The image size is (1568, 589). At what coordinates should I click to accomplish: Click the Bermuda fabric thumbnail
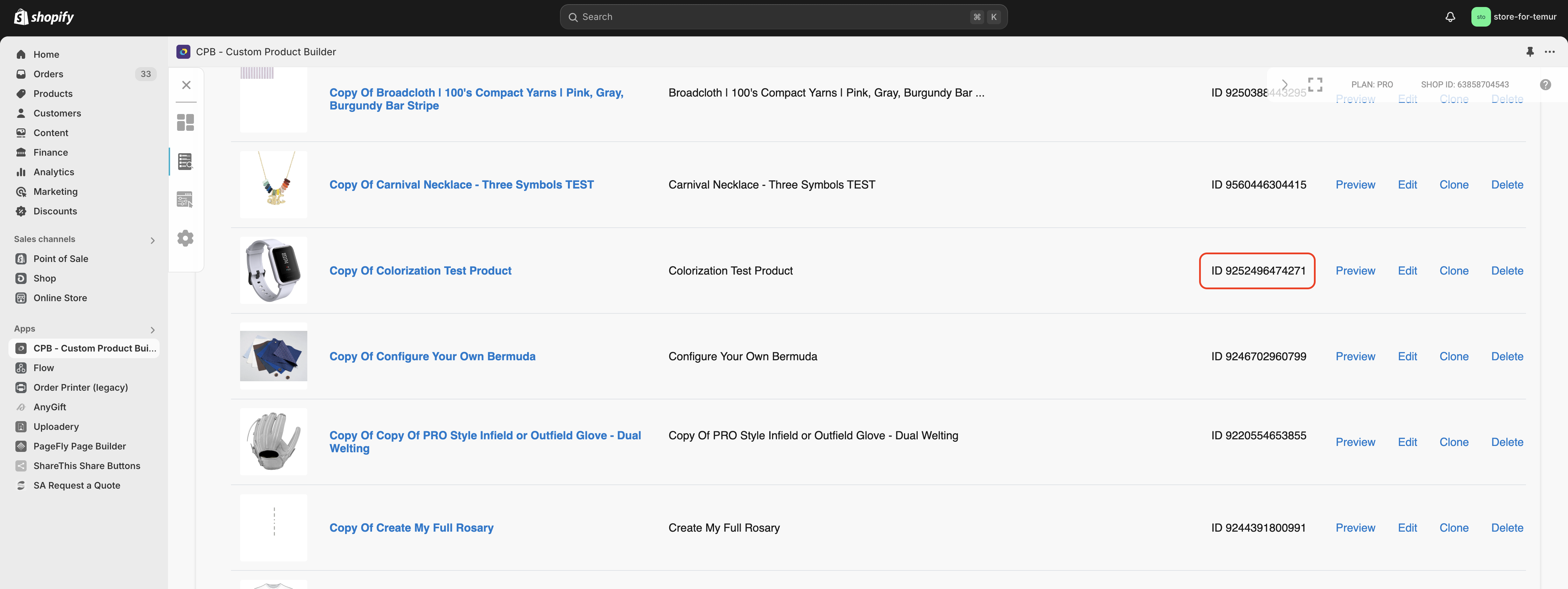[273, 356]
